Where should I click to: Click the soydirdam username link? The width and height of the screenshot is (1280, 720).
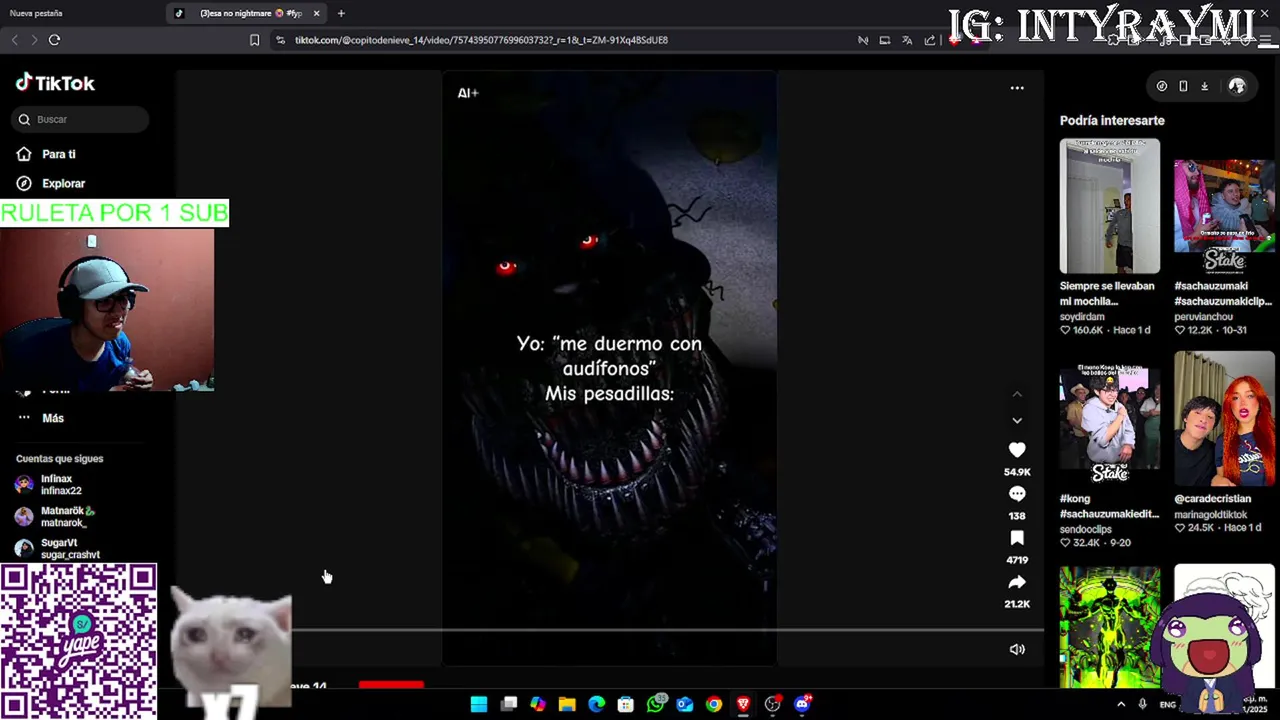tap(1082, 317)
